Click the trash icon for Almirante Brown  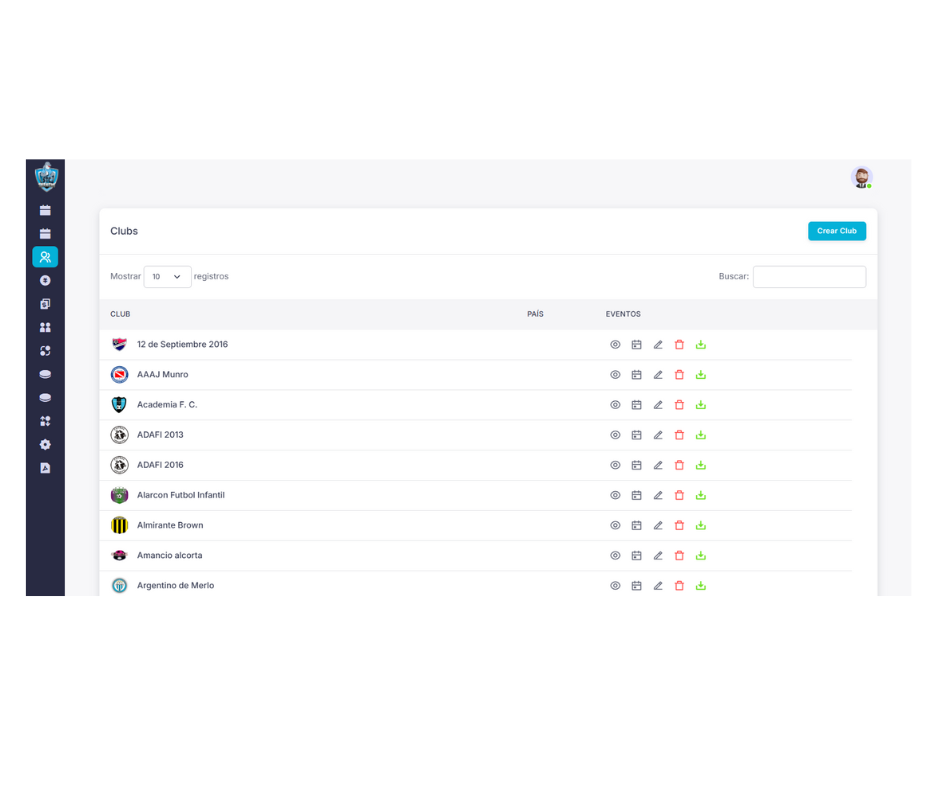click(679, 525)
